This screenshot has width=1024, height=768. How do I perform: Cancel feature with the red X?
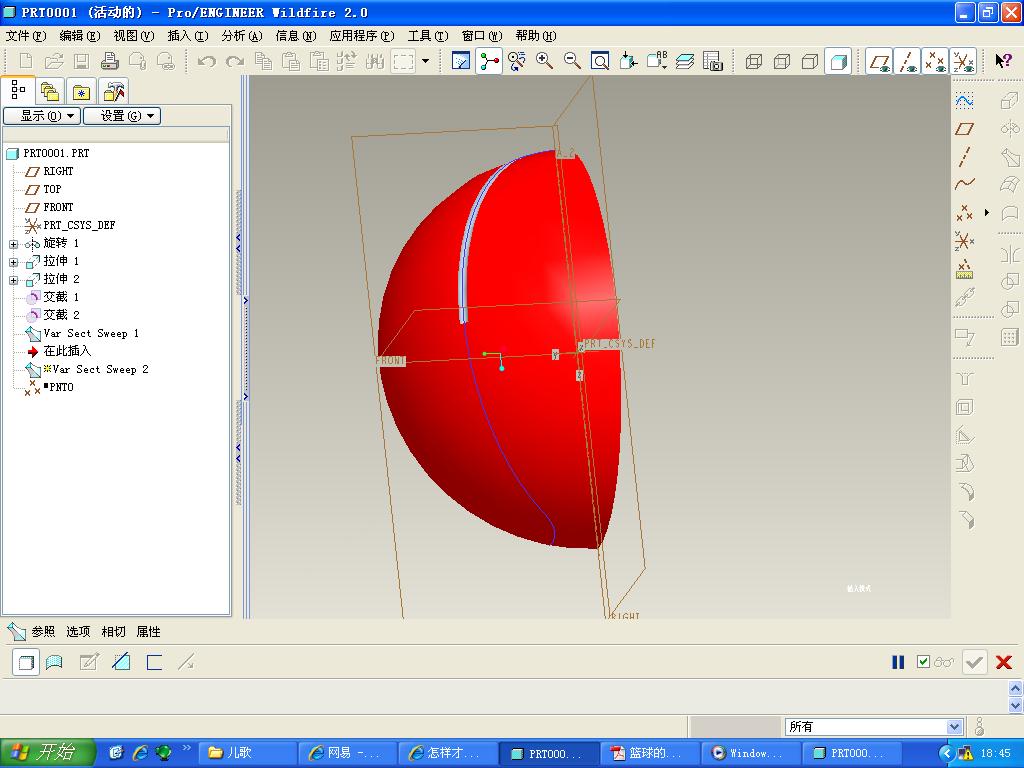pyautogui.click(x=1004, y=662)
